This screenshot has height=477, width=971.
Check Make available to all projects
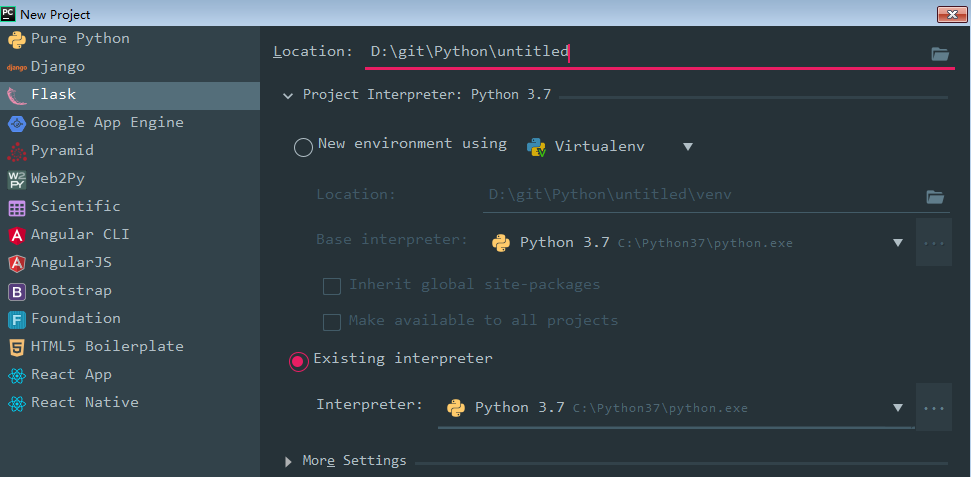332,322
